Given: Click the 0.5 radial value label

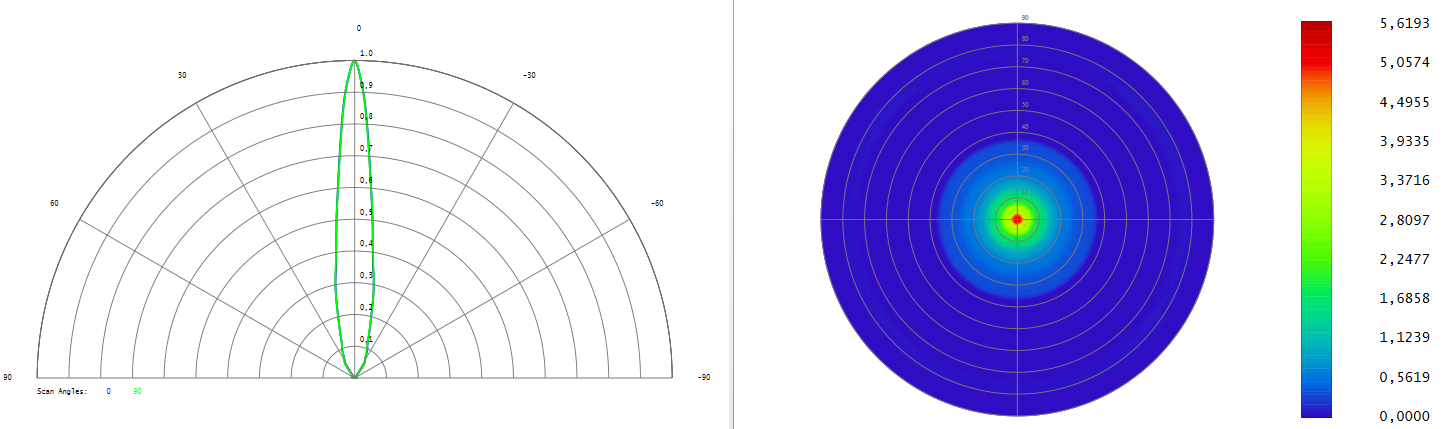Looking at the screenshot, I should tap(366, 212).
